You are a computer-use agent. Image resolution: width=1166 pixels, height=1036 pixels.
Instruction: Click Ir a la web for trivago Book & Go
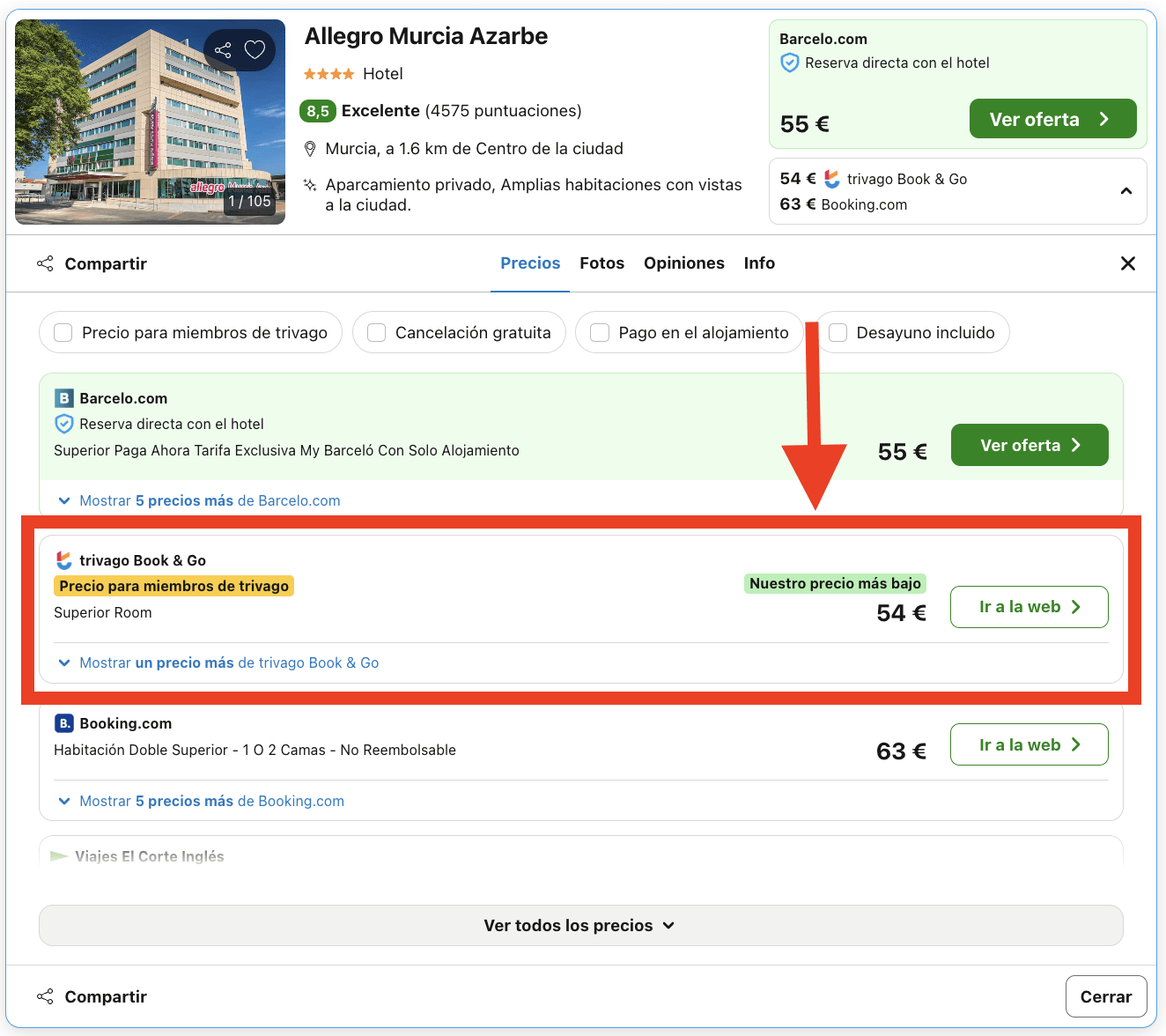1029,607
